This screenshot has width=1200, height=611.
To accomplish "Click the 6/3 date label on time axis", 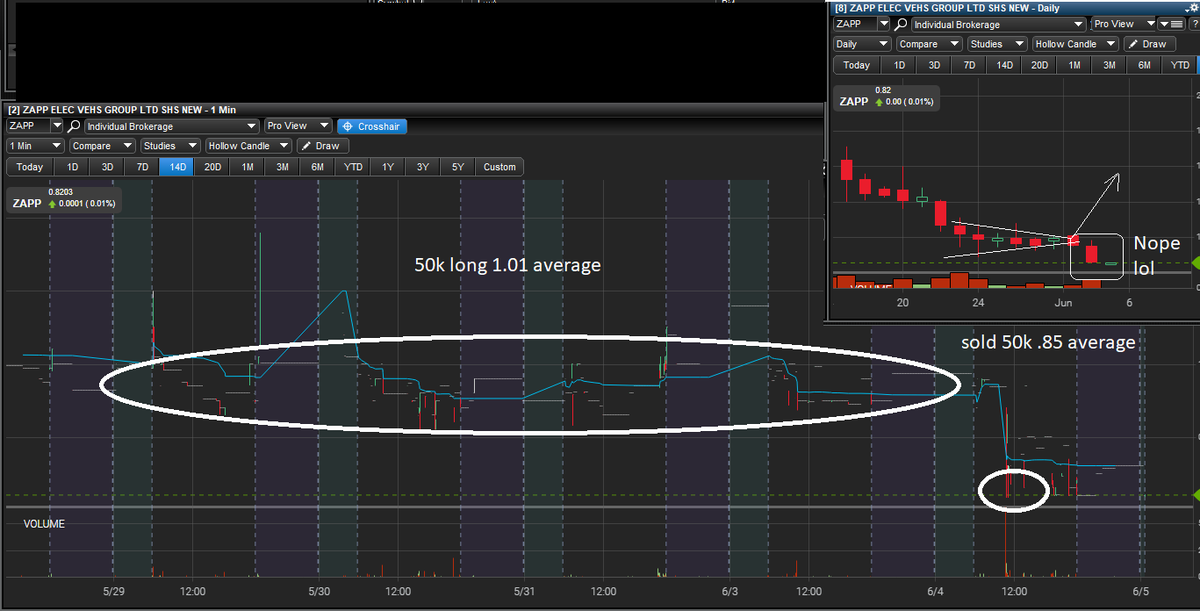I will 729,592.
